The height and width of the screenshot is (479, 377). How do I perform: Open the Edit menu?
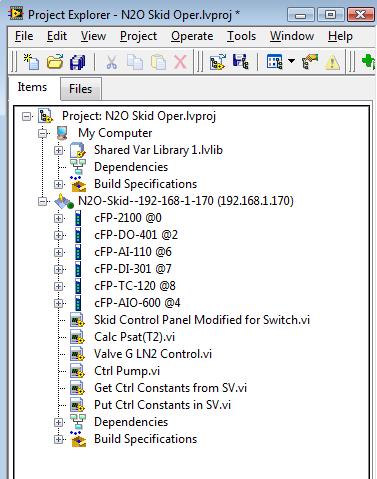pos(57,36)
